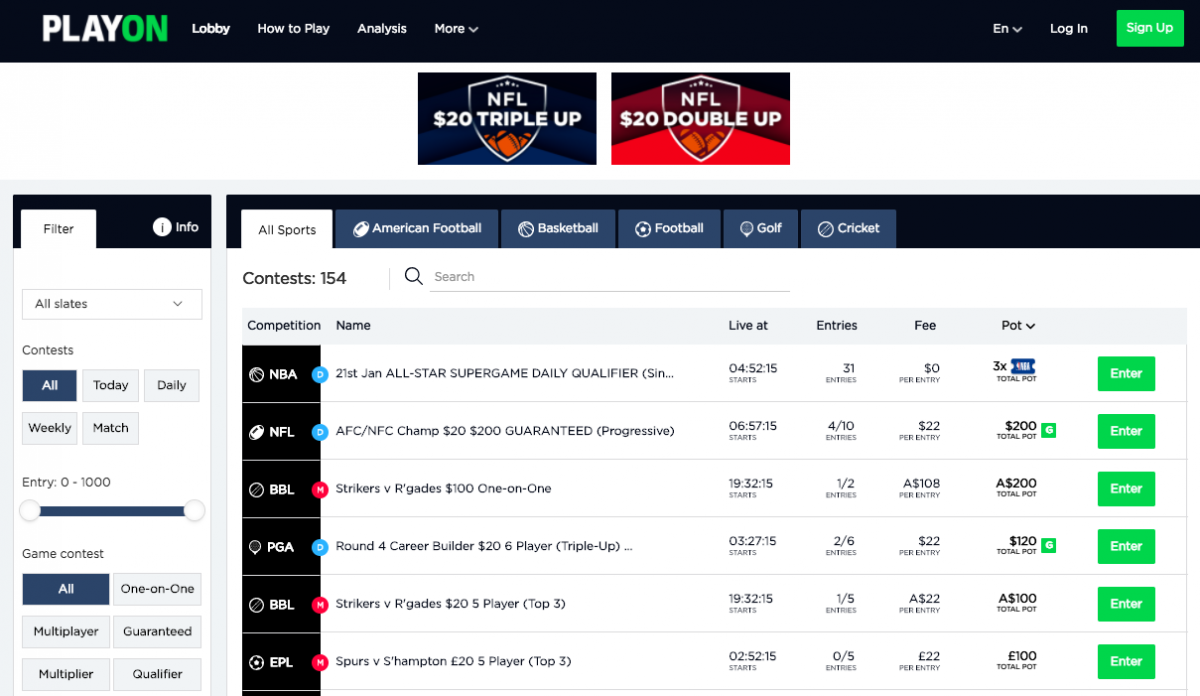This screenshot has width=1200, height=696.
Task: Click the red M badge on Strikers $100 row
Action: 320,490
